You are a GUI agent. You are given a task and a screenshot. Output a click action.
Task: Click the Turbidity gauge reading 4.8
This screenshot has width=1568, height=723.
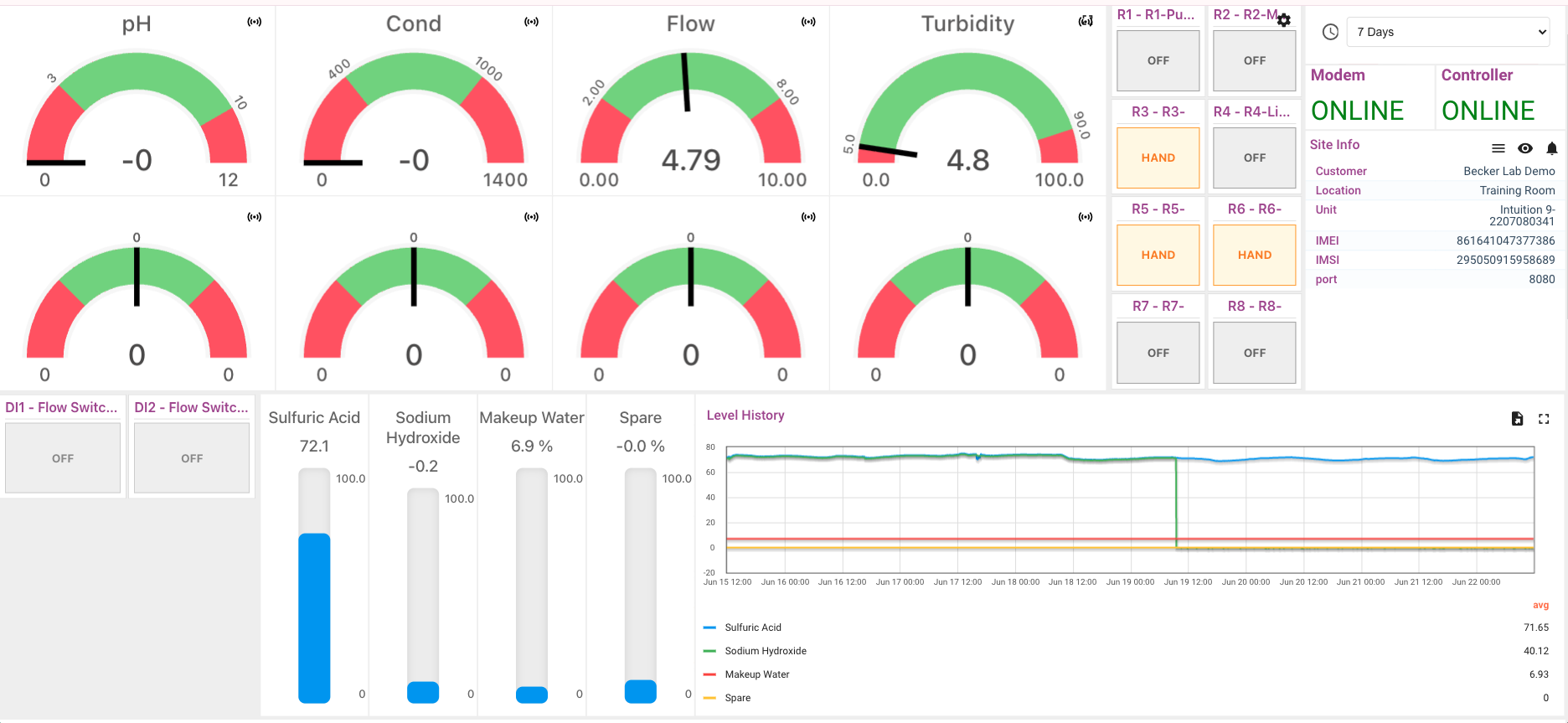pyautogui.click(x=968, y=160)
